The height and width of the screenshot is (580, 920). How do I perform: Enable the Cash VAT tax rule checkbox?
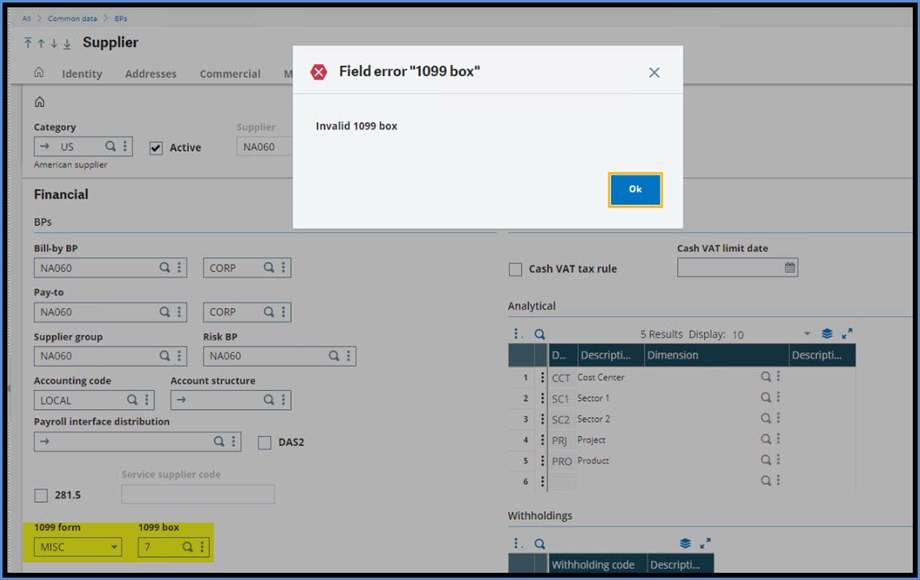click(516, 269)
